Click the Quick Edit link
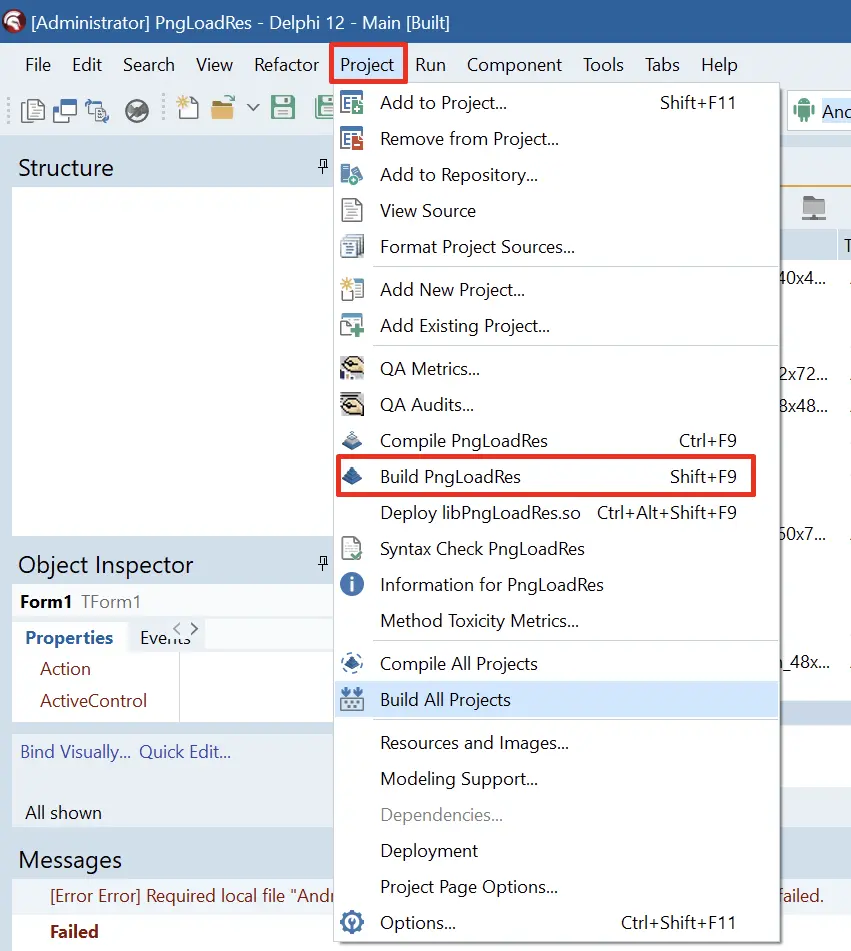The height and width of the screenshot is (951, 851). (x=185, y=751)
